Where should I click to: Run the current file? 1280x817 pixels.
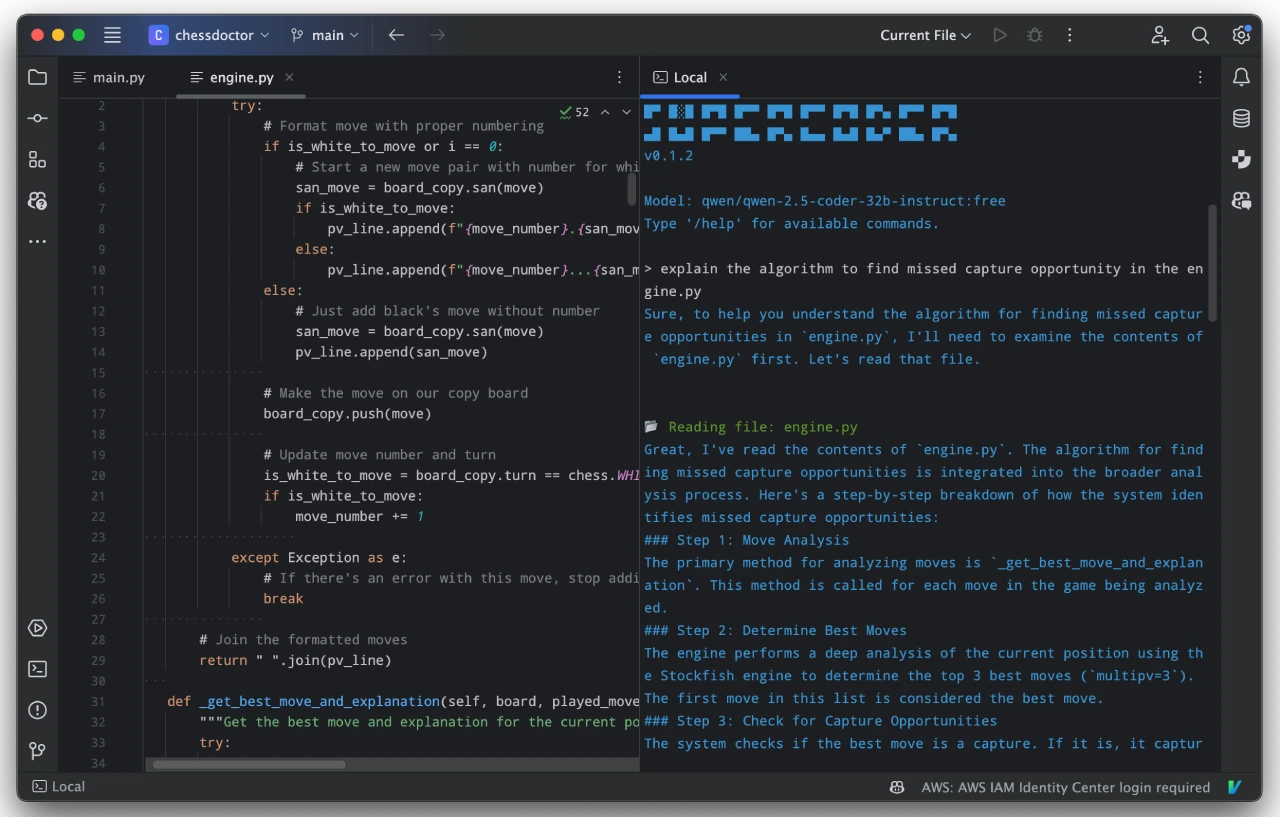pyautogui.click(x=1000, y=35)
